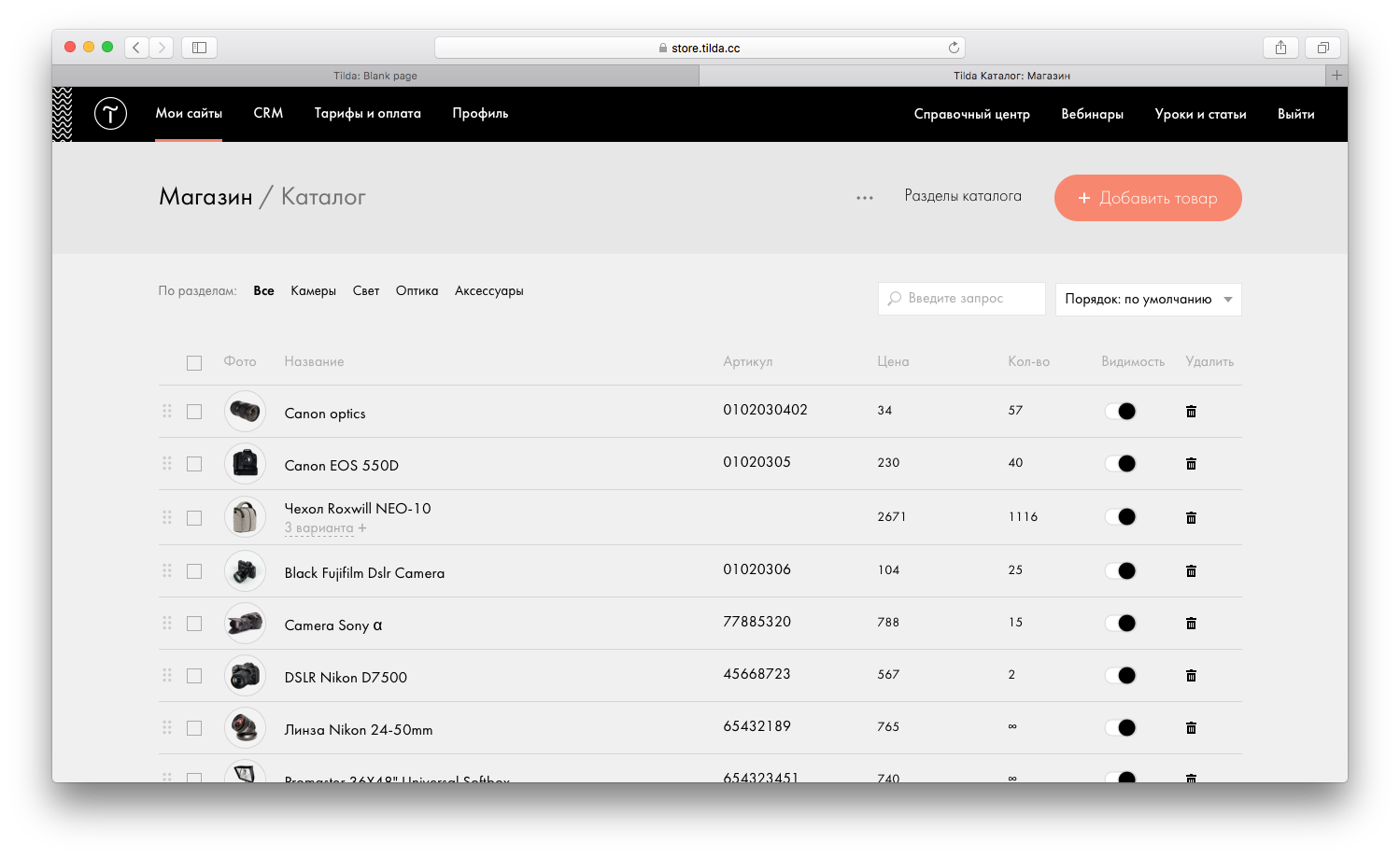Select checkbox for Линза Nikon 24-50mm
Viewport: 1400px width, 857px height.
[x=194, y=728]
